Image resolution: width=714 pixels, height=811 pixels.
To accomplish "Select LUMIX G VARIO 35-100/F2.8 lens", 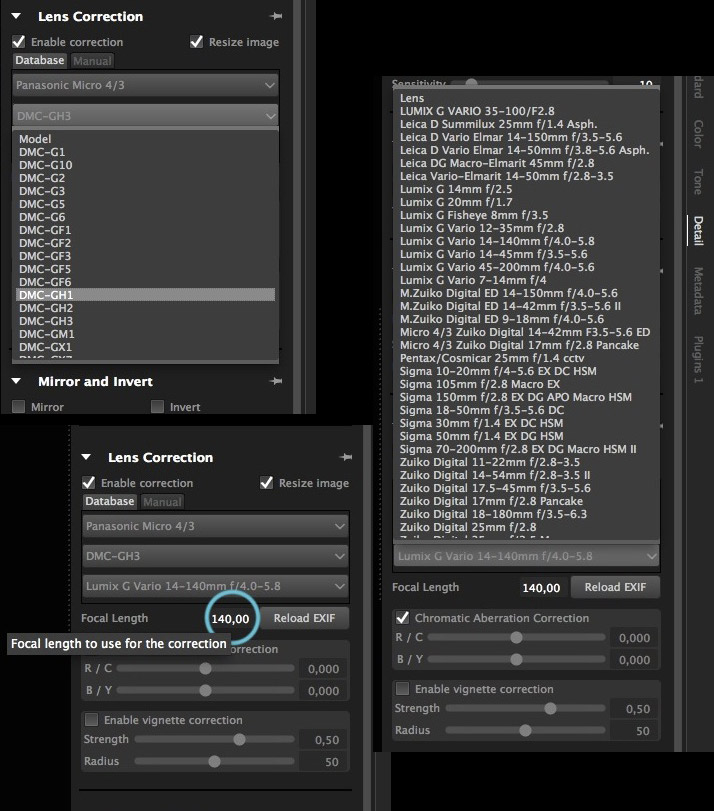I will coord(527,111).
